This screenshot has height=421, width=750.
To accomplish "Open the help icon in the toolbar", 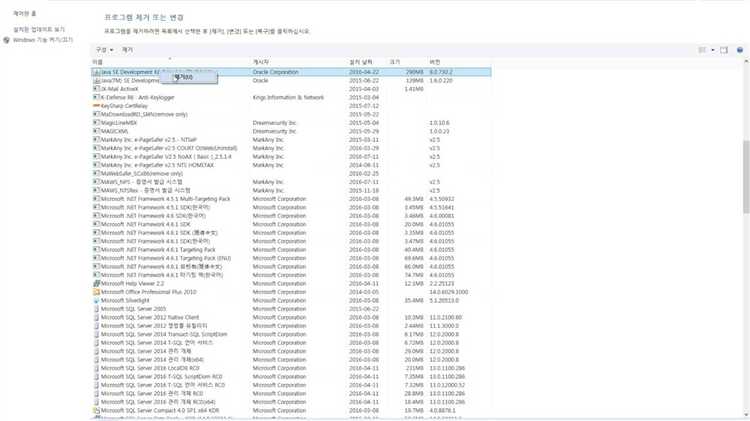I will (740, 50).
